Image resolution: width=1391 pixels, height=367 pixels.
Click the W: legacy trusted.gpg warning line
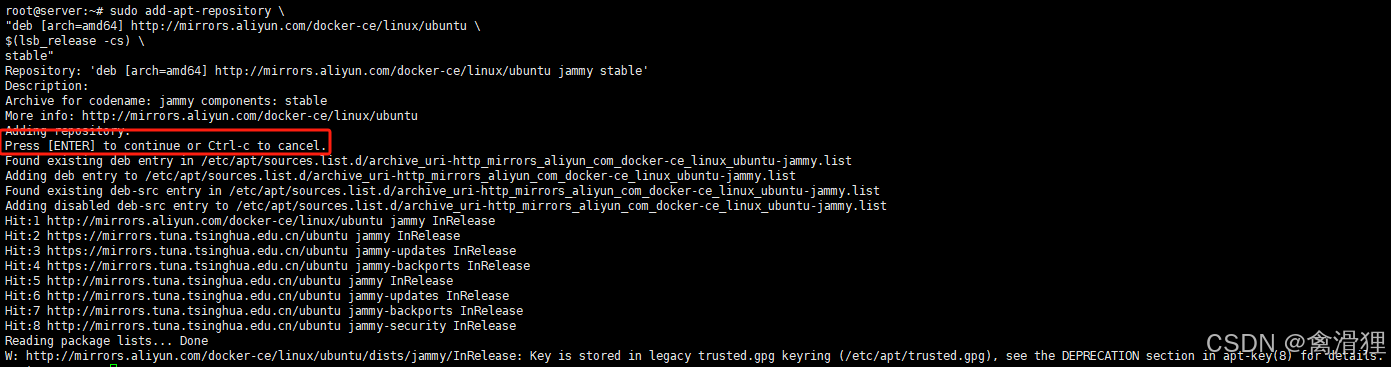tap(693, 356)
